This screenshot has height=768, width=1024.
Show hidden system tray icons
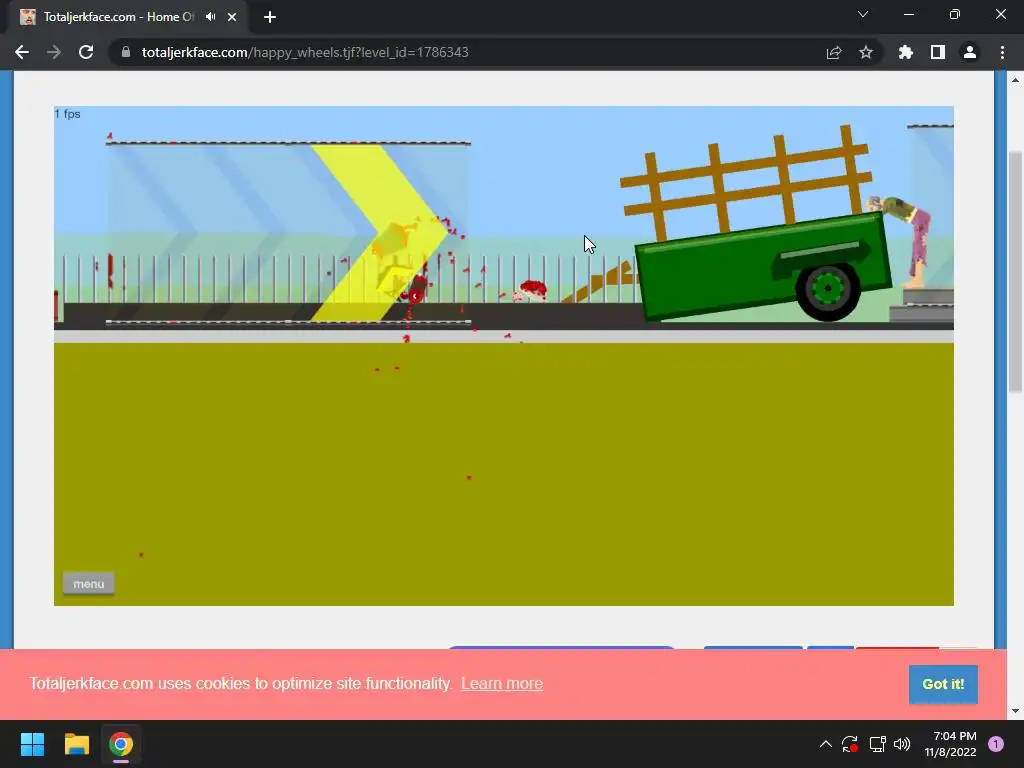point(825,744)
